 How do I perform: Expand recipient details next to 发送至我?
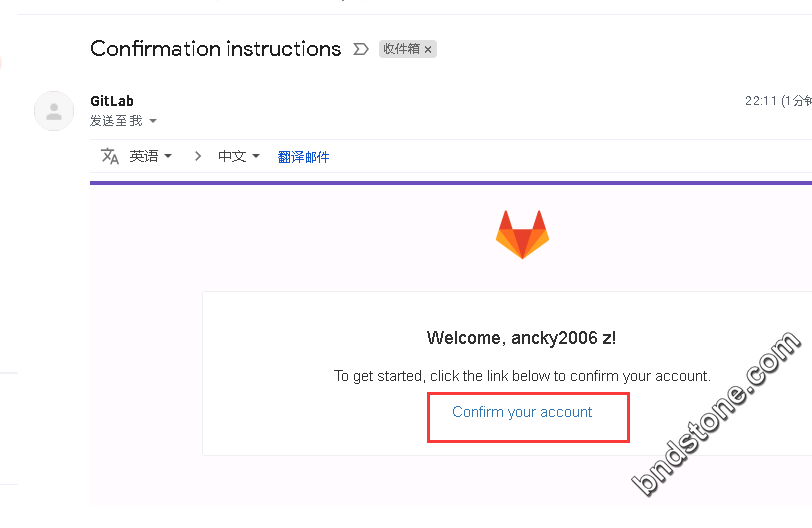(x=153, y=121)
